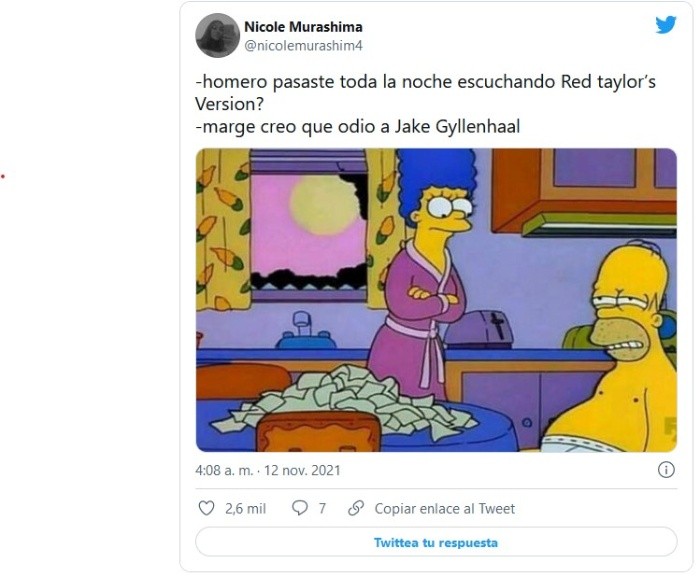700x577 pixels.
Task: Click the reply count showing 7
Action: 322,508
